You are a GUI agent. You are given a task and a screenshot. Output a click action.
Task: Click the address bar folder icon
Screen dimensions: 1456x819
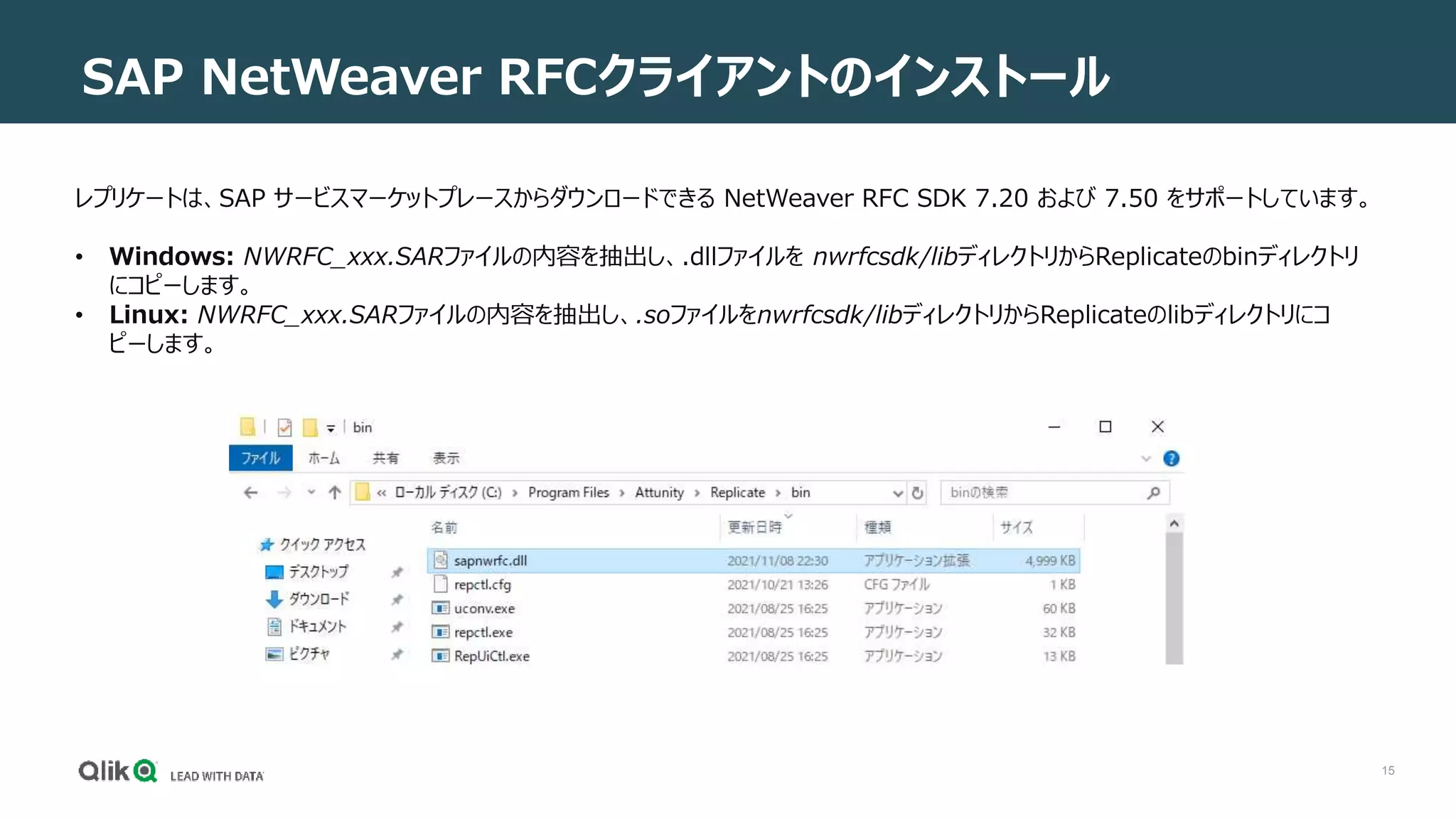pyautogui.click(x=363, y=492)
